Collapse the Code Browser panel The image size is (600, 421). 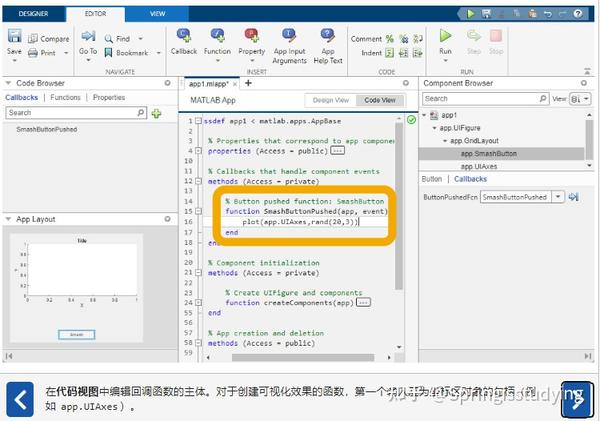8,83
